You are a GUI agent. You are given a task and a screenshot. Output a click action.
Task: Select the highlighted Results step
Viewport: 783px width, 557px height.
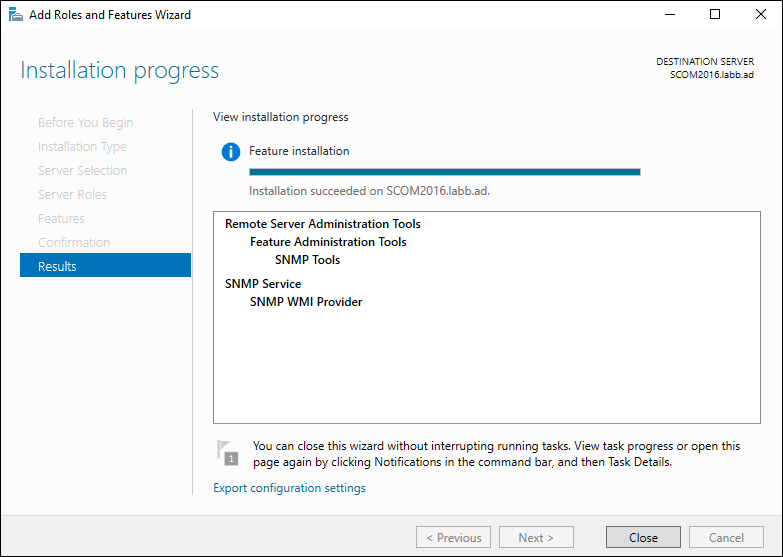[x=105, y=265]
